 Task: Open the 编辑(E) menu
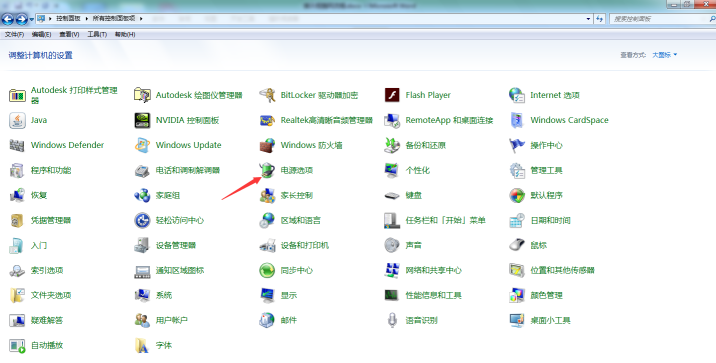click(x=42, y=34)
